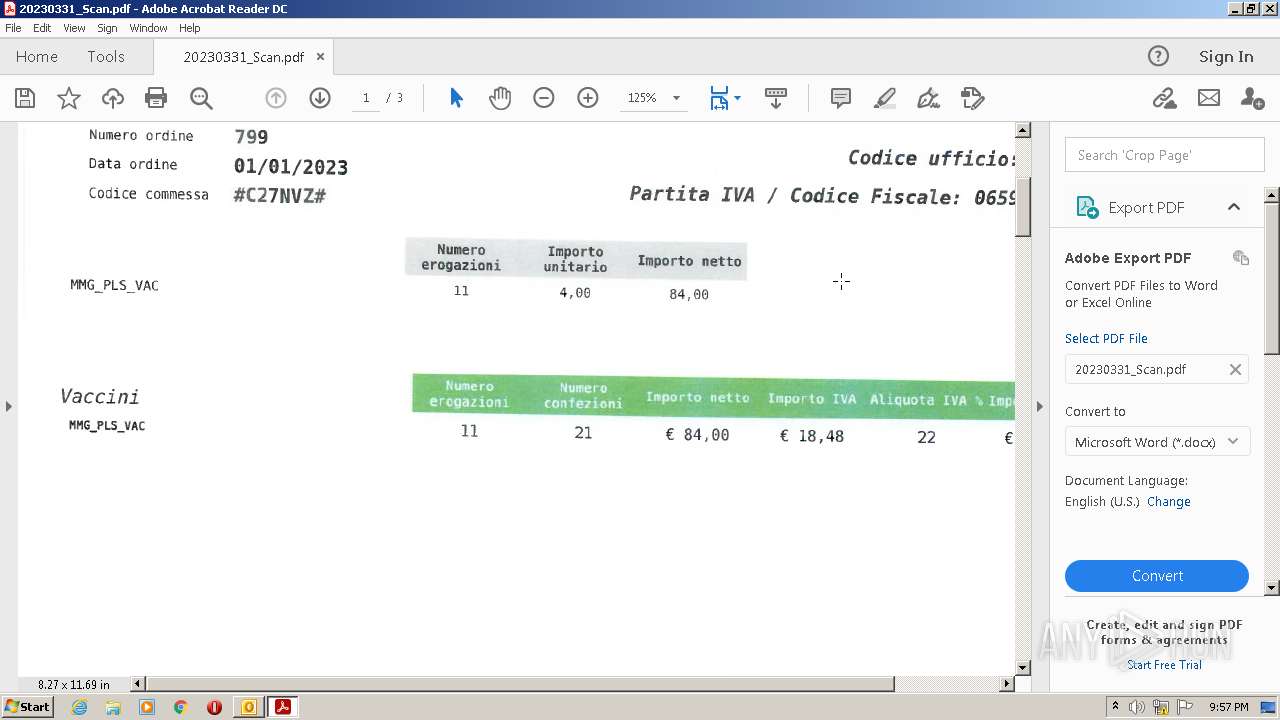The image size is (1280, 720).
Task: Open the Help menu
Action: [190, 28]
